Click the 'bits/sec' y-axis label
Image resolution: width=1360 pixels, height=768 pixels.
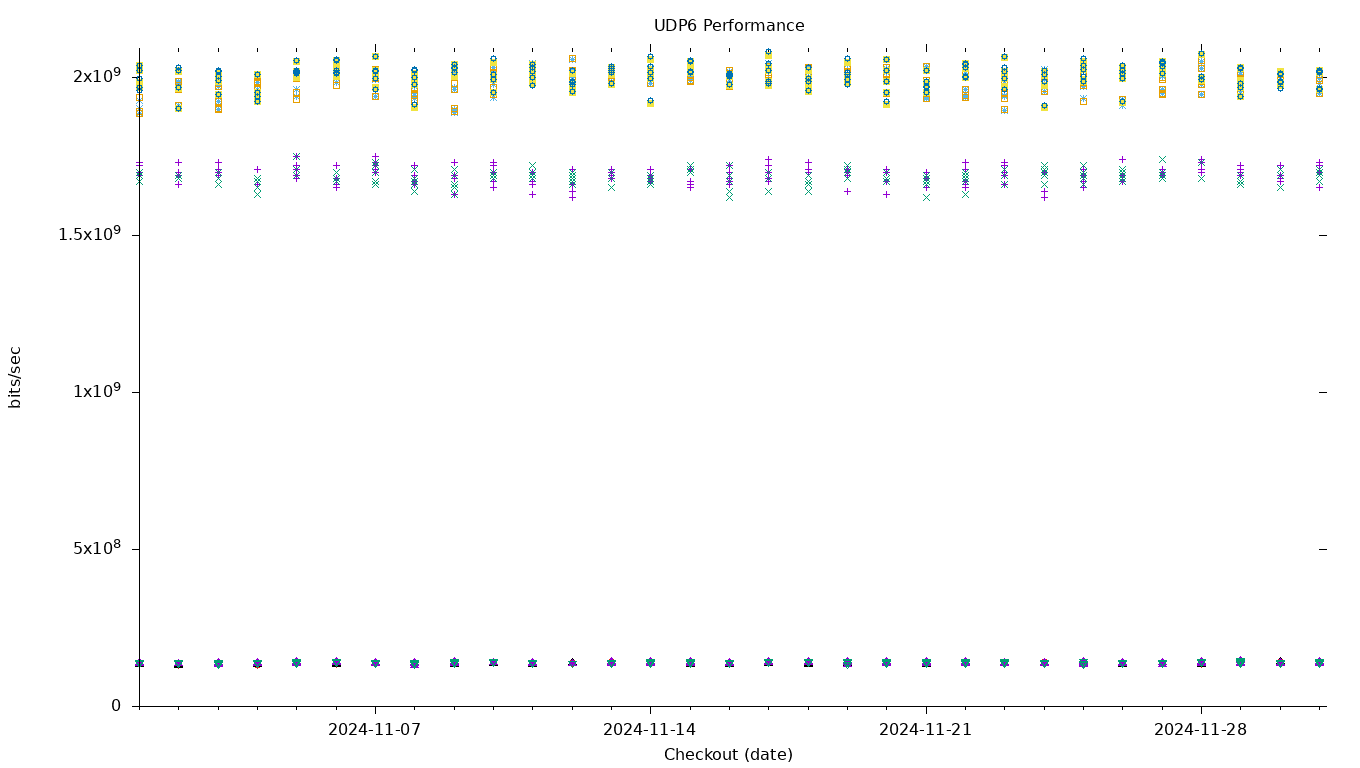tap(15, 377)
